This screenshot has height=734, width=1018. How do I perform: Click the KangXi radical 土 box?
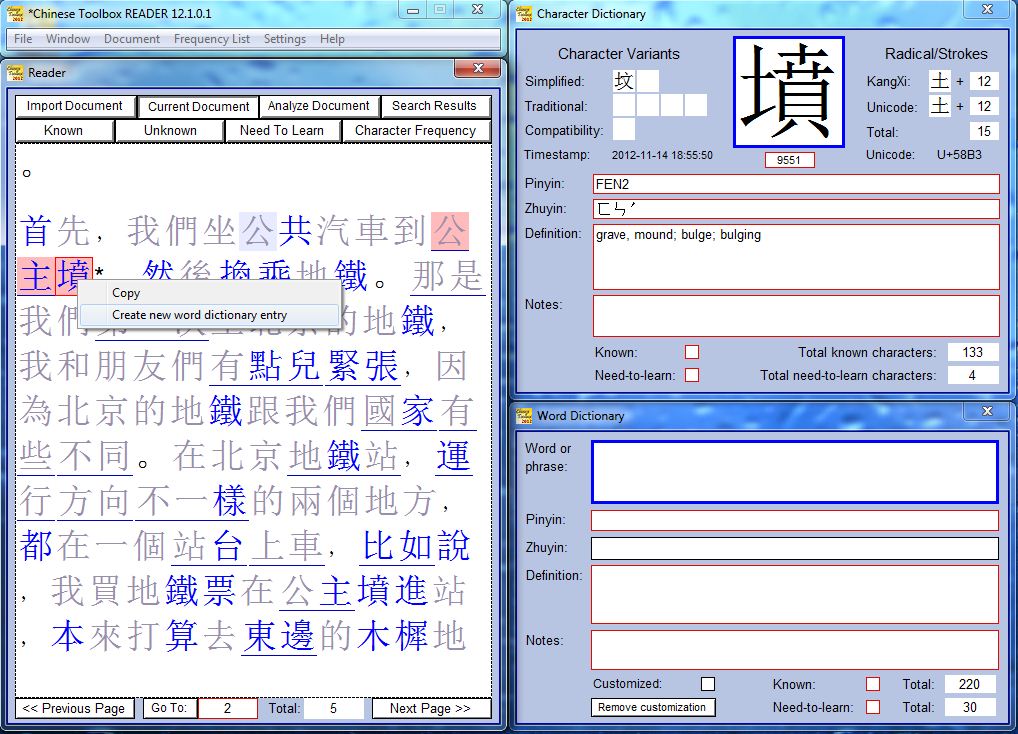(x=939, y=81)
